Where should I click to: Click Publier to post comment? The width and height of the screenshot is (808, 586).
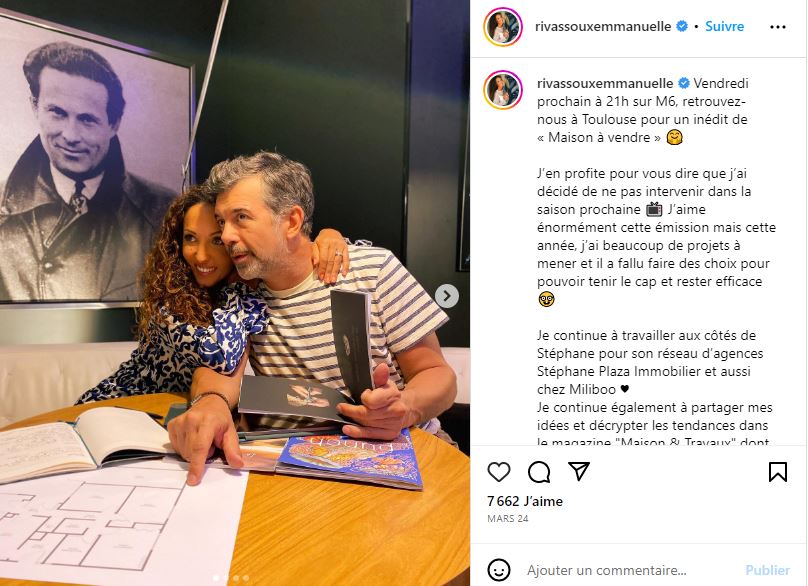(767, 570)
